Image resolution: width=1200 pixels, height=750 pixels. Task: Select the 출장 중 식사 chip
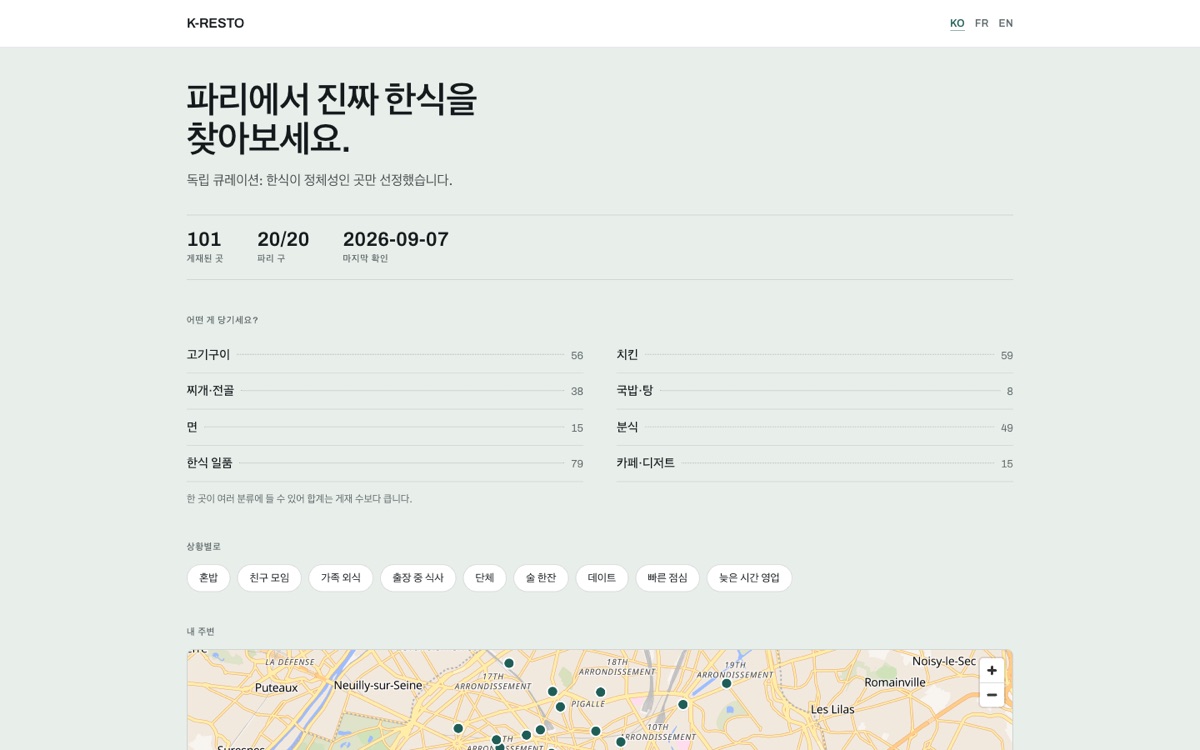pos(418,578)
